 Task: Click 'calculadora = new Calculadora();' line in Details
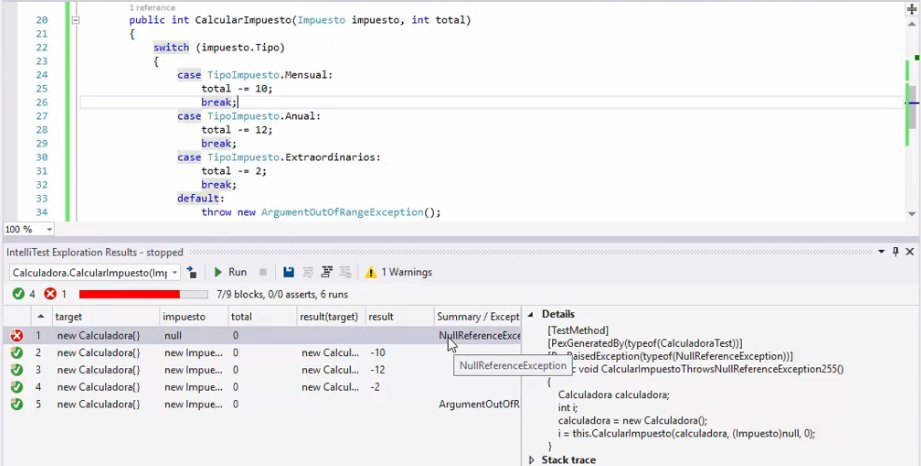pyautogui.click(x=633, y=421)
